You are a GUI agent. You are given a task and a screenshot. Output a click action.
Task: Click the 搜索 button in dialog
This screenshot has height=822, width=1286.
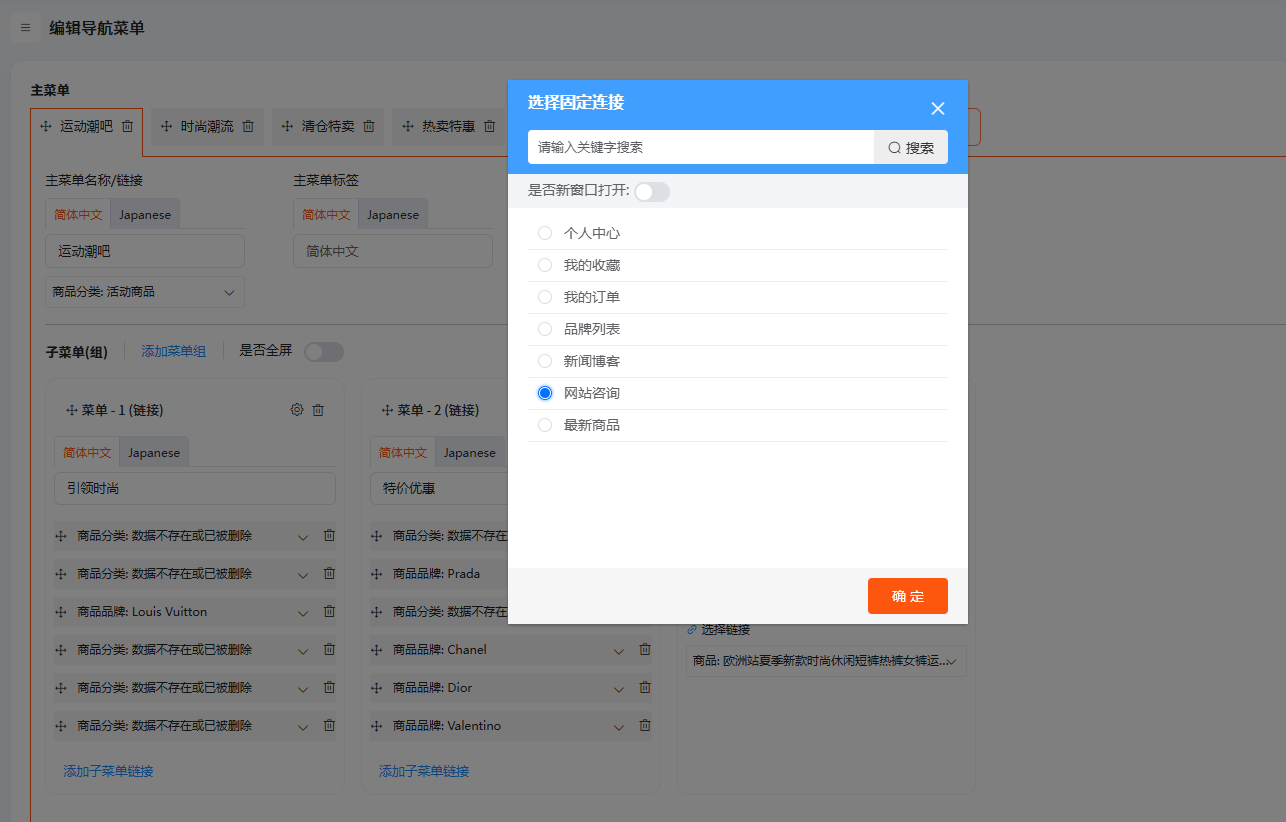911,147
